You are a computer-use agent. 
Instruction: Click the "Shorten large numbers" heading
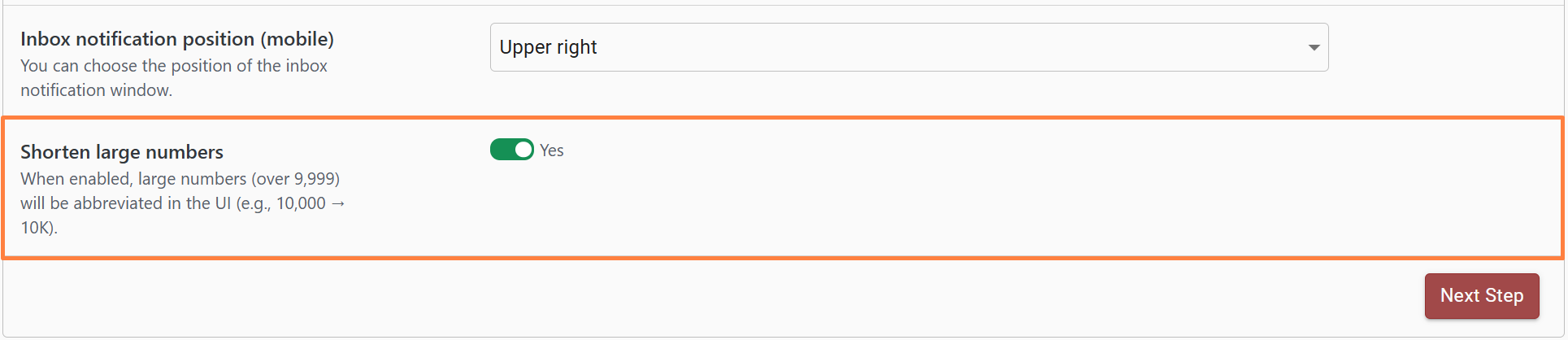click(x=122, y=152)
